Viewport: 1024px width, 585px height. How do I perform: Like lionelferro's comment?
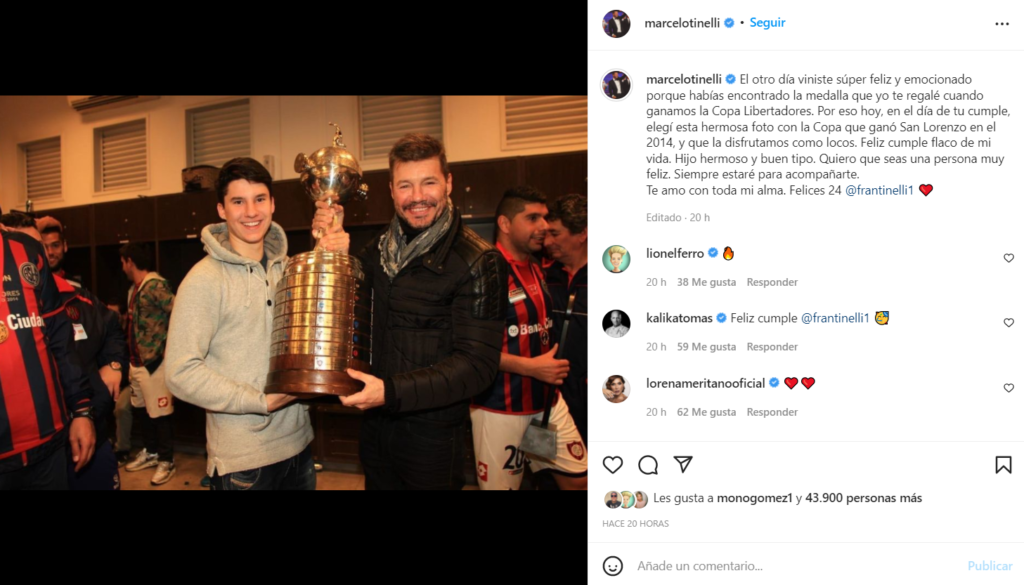pos(1008,258)
